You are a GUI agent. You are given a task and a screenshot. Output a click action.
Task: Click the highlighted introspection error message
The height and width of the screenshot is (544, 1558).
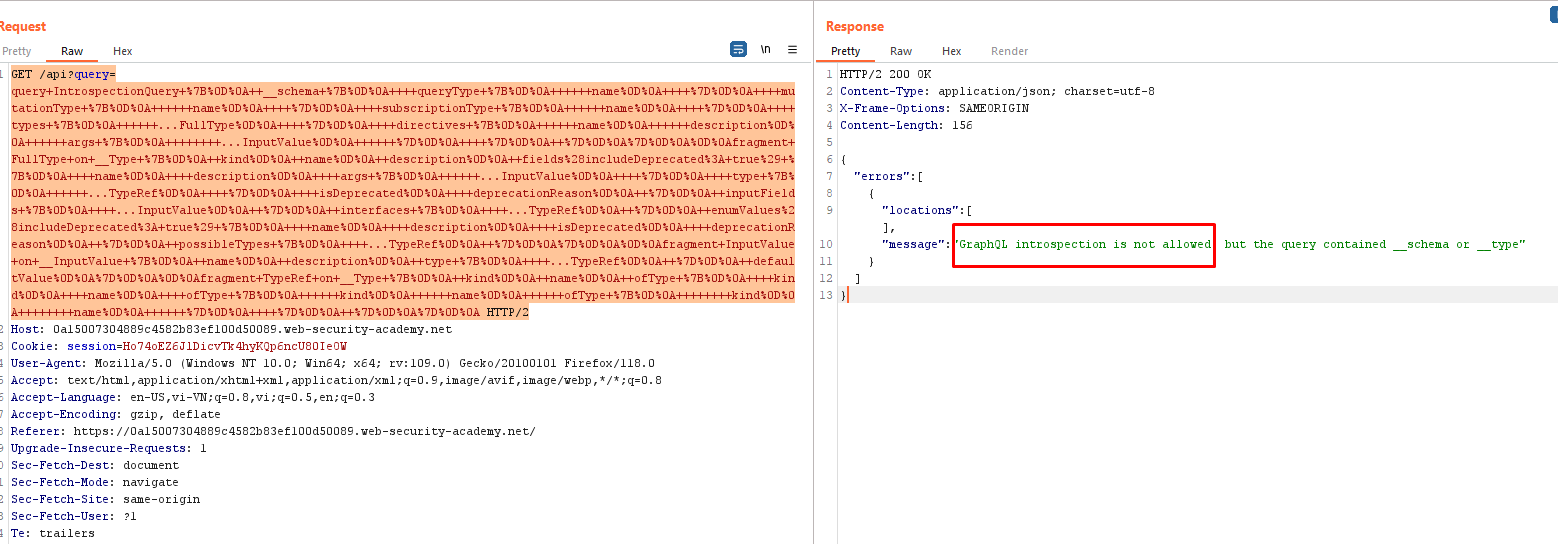pos(1084,245)
